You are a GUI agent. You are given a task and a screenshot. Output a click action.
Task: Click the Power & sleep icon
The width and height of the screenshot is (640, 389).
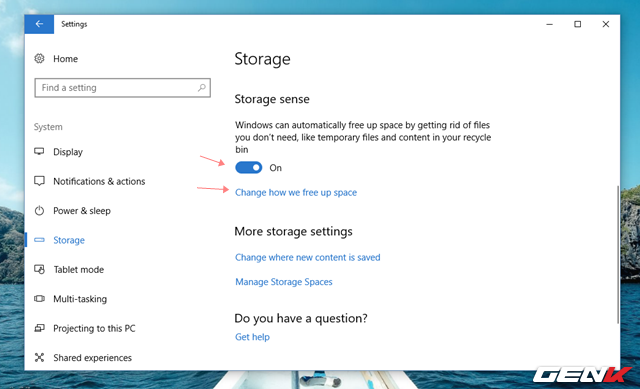click(39, 211)
